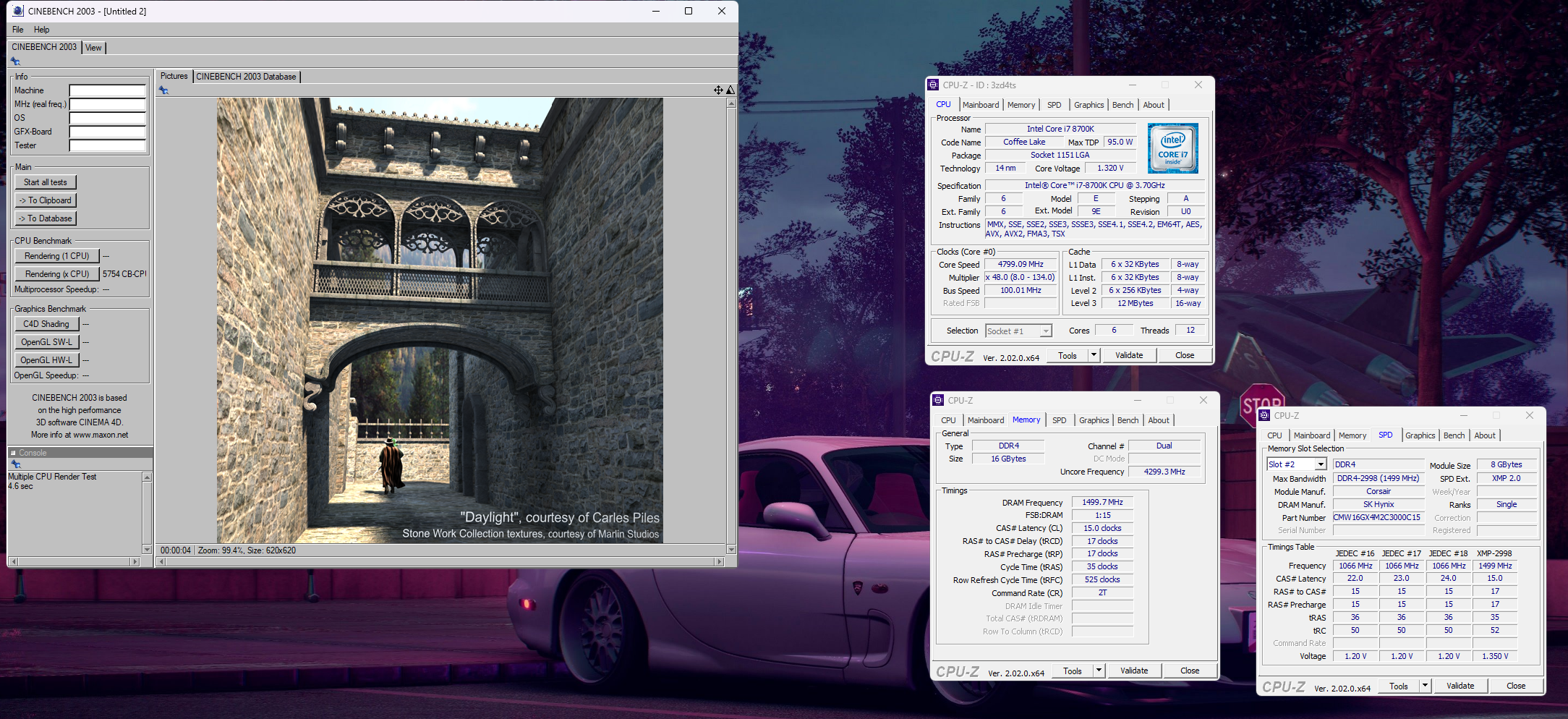Click the picture horizontal scrollbar right arrow
Screen dimensions: 1568x719
(719, 561)
